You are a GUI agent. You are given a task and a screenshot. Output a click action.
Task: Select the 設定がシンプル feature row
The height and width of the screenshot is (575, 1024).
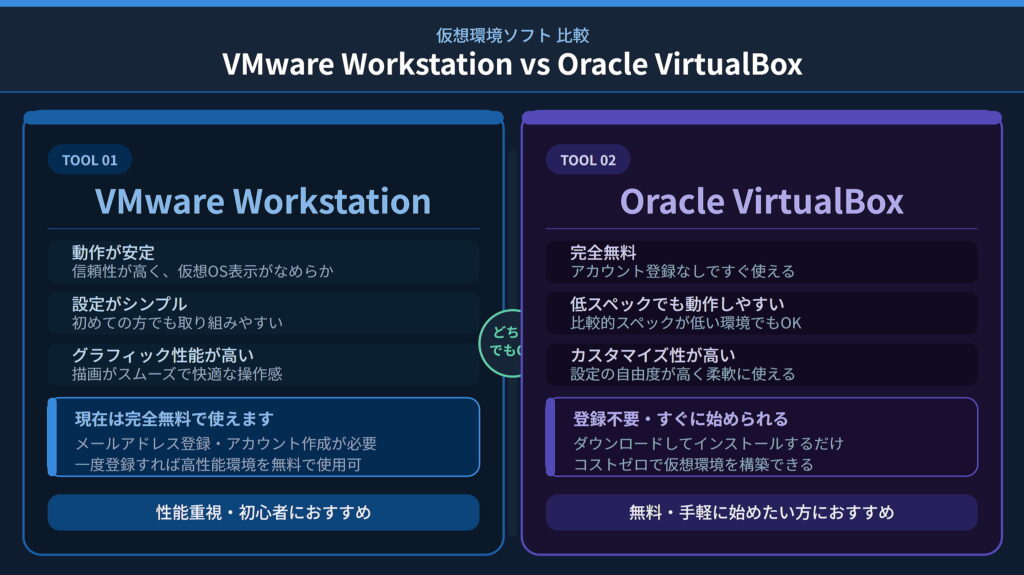pos(263,313)
